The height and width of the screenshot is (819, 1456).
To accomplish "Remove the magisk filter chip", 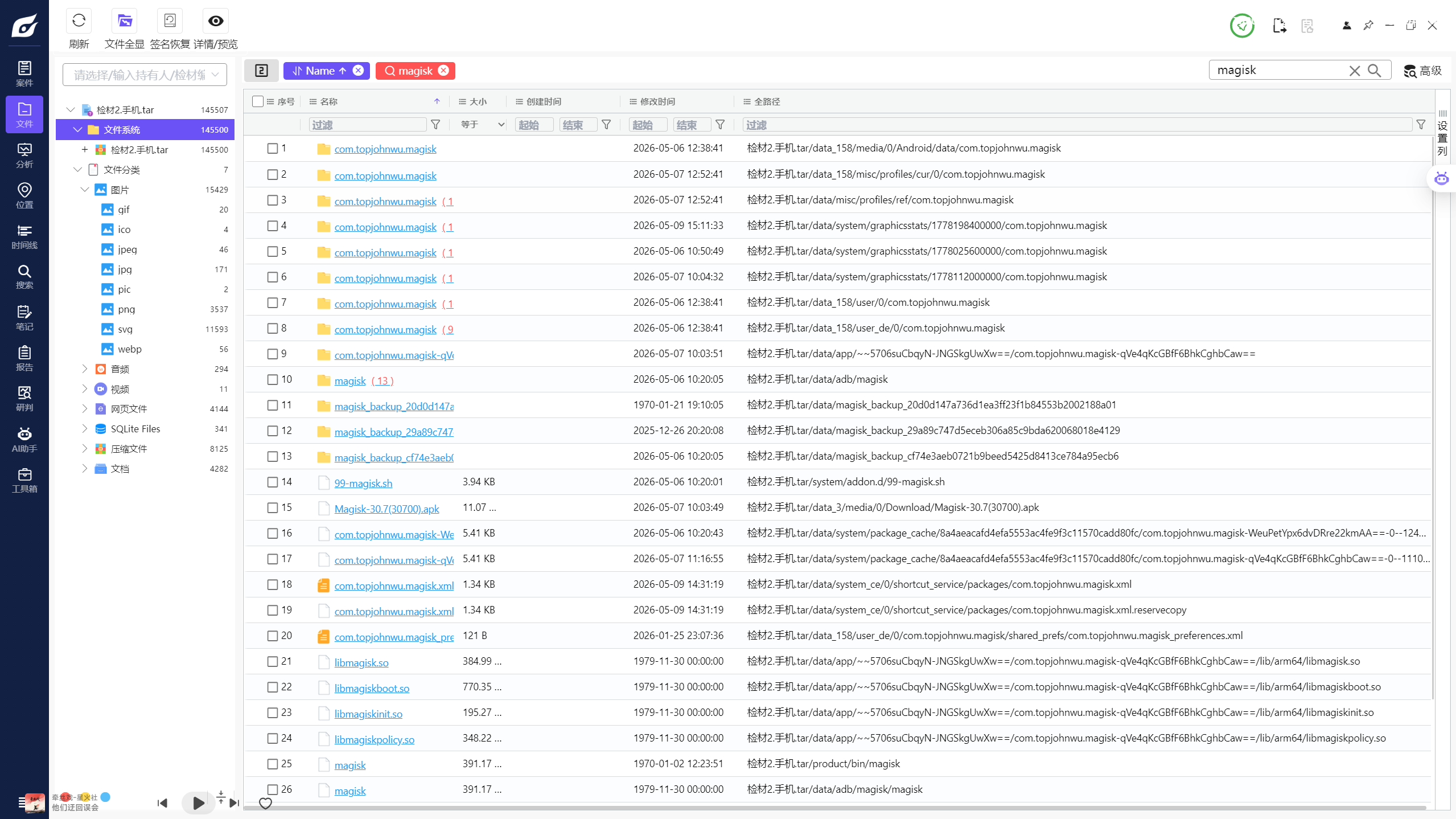I will click(x=443, y=70).
